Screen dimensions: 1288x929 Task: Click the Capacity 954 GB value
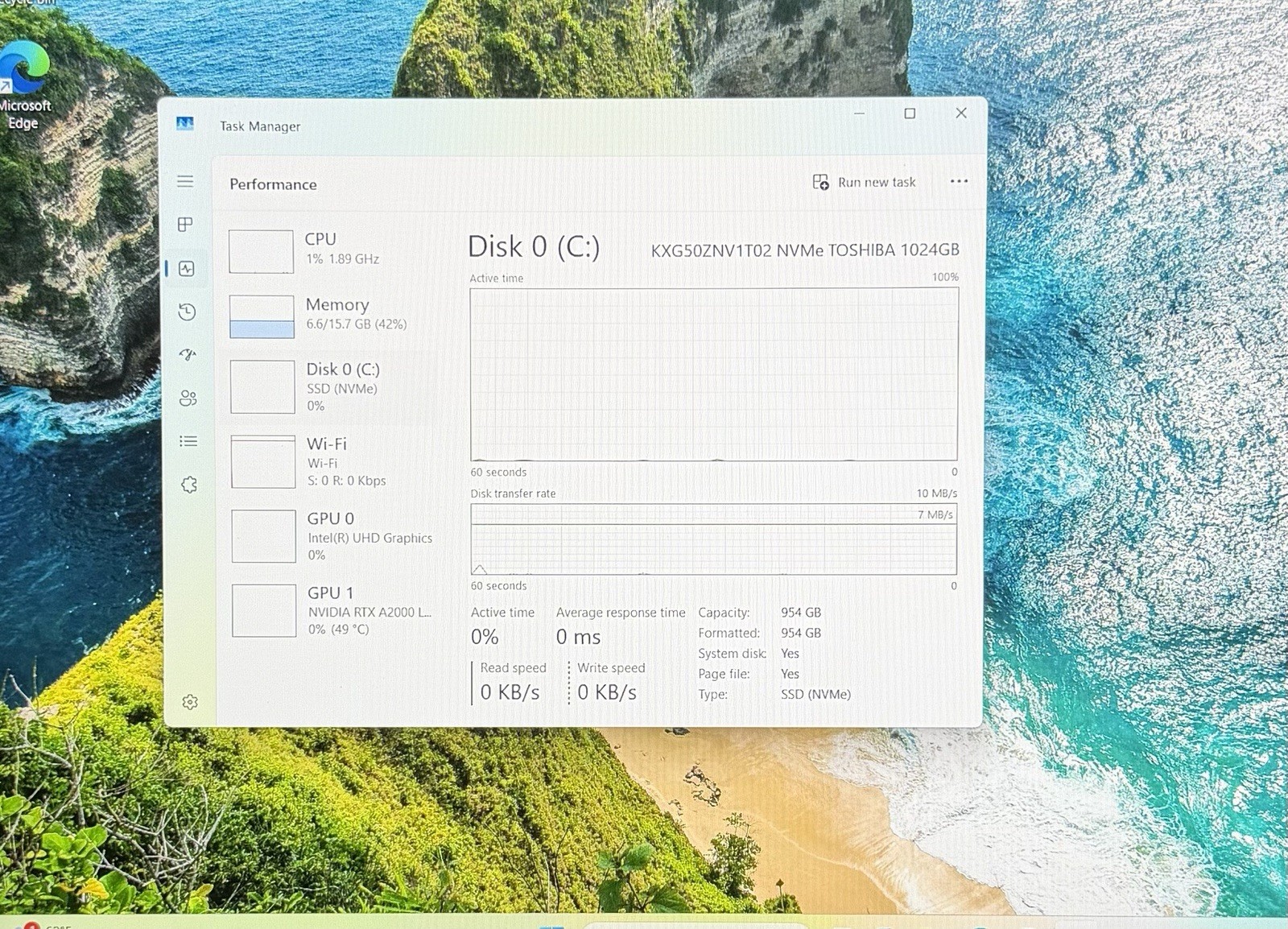[801, 613]
